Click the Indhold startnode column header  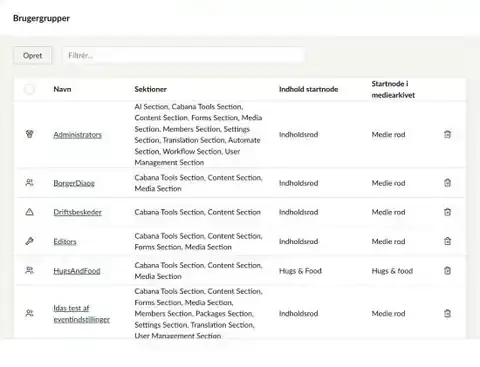tap(308, 89)
